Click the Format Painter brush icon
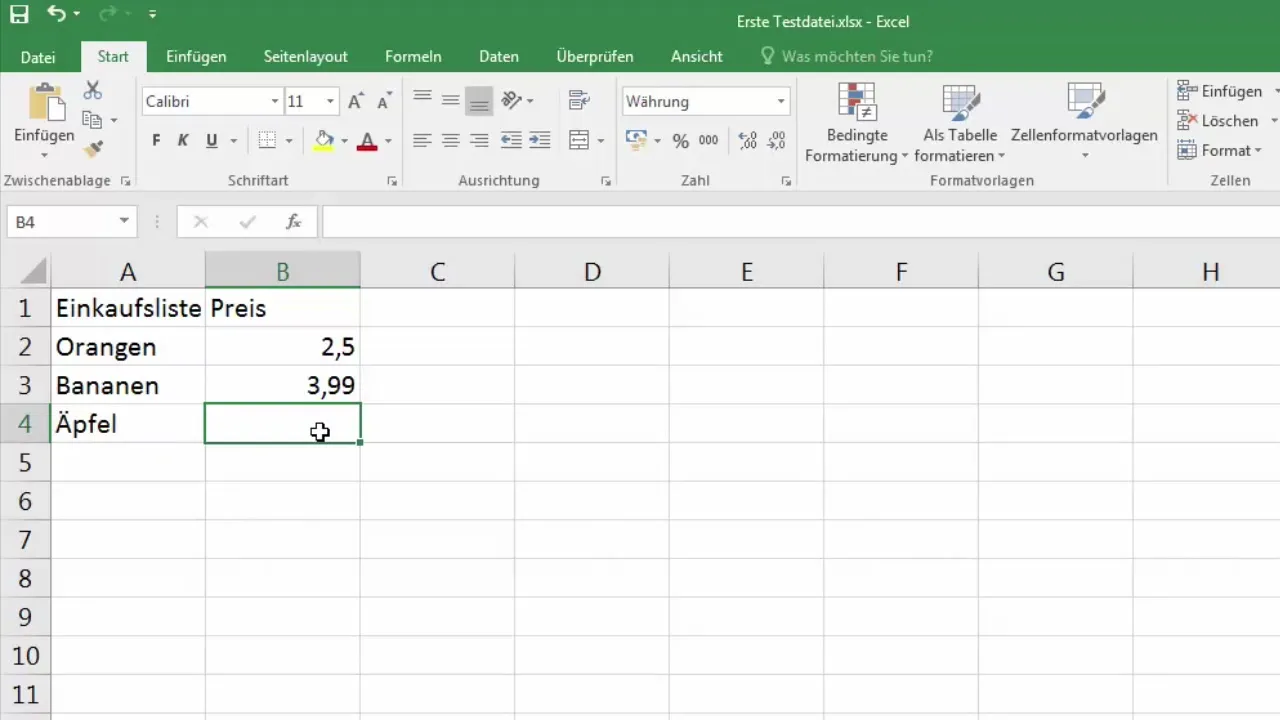This screenshot has height=720, width=1280. [93, 149]
